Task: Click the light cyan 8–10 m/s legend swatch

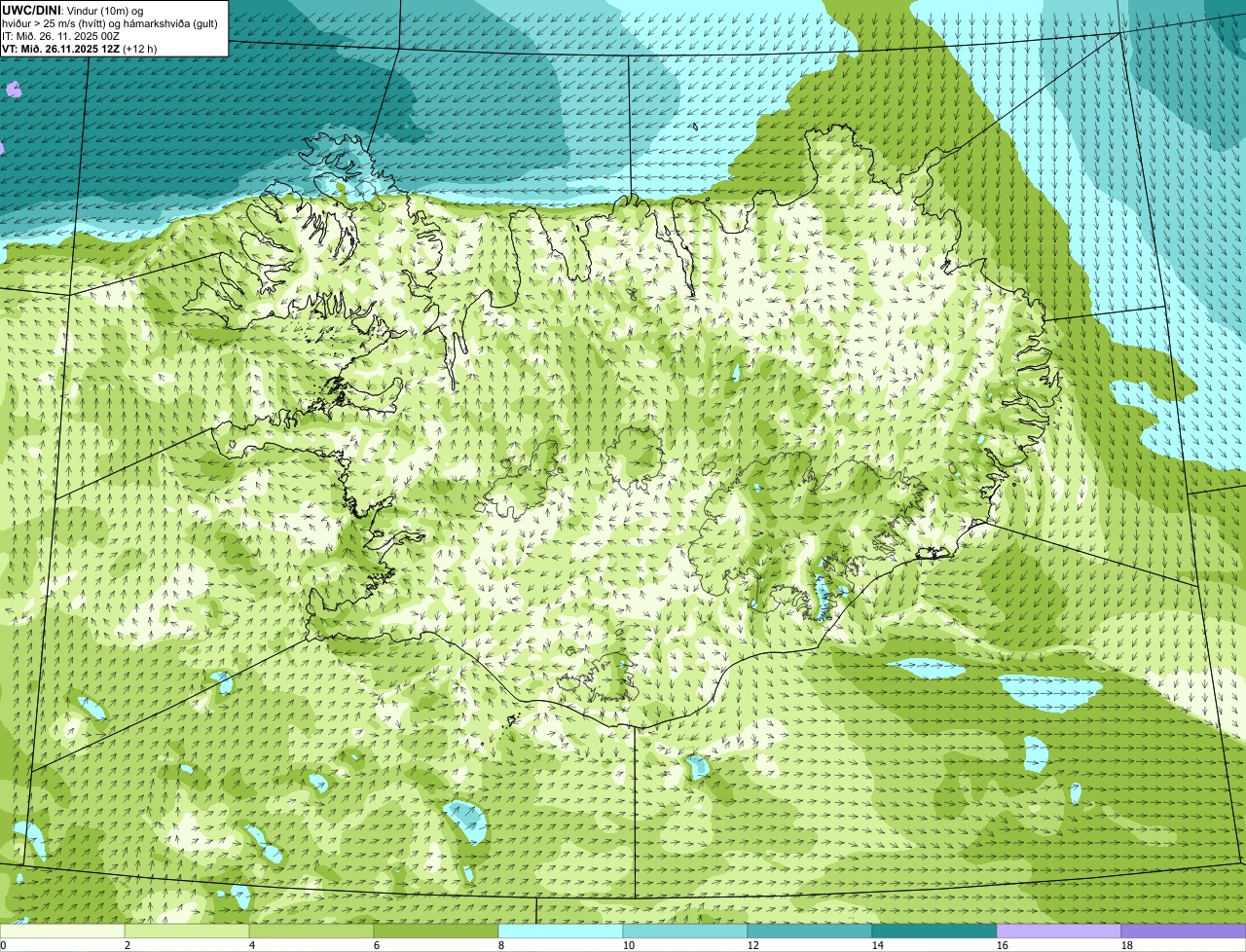Action: point(561,932)
